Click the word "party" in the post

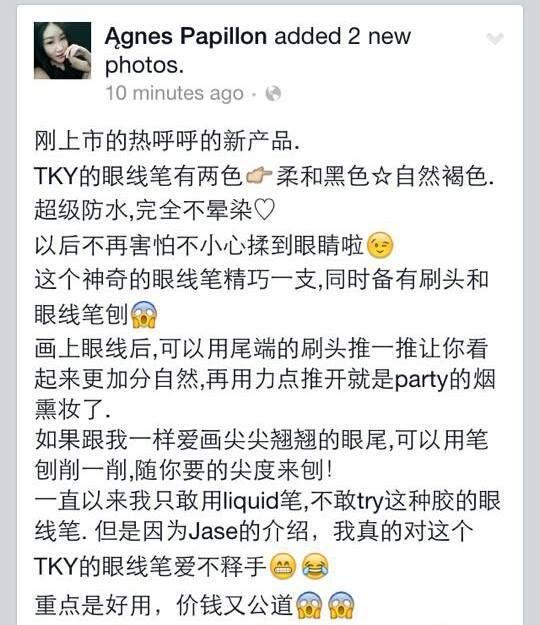(422, 380)
